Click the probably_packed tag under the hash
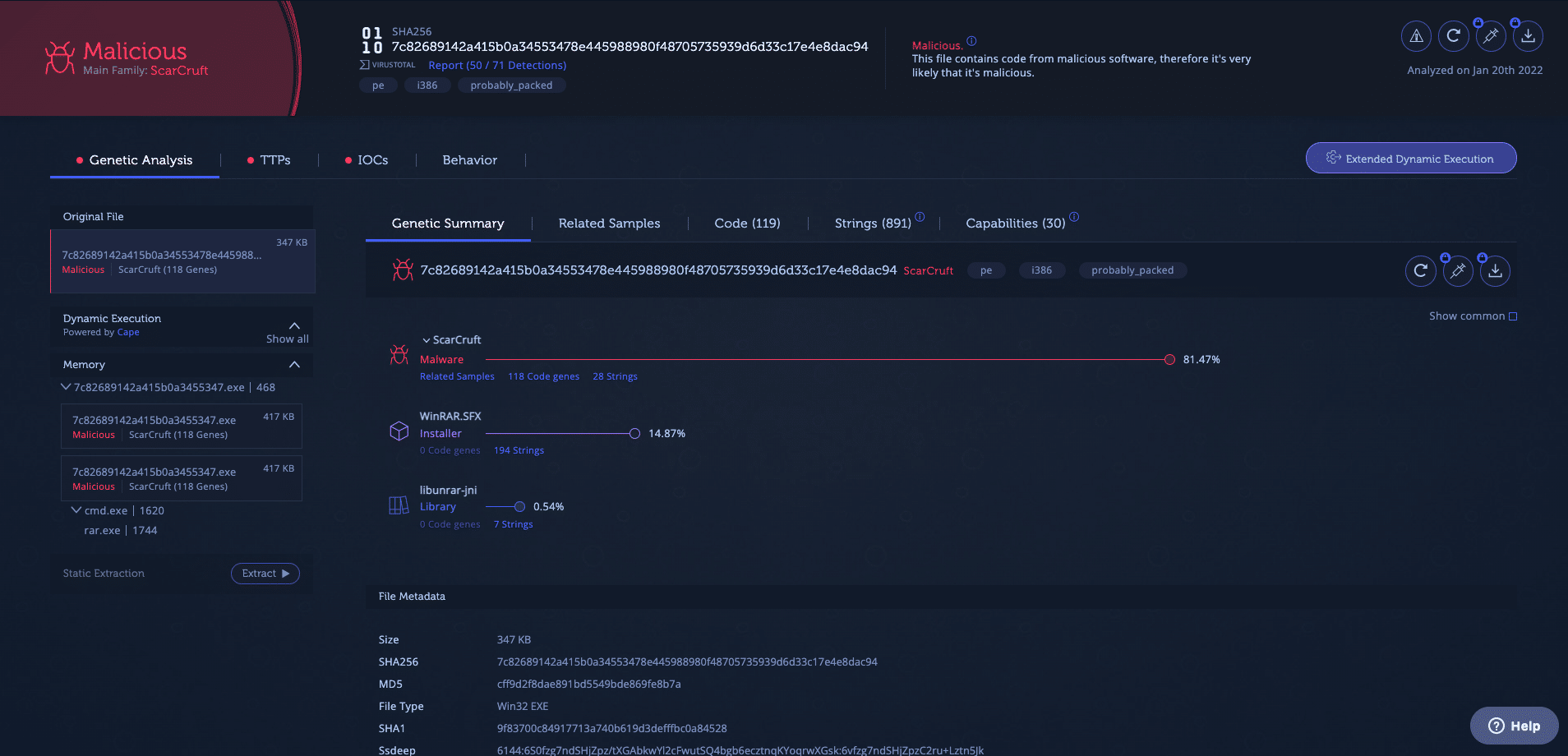Image resolution: width=1568 pixels, height=756 pixels. point(511,85)
